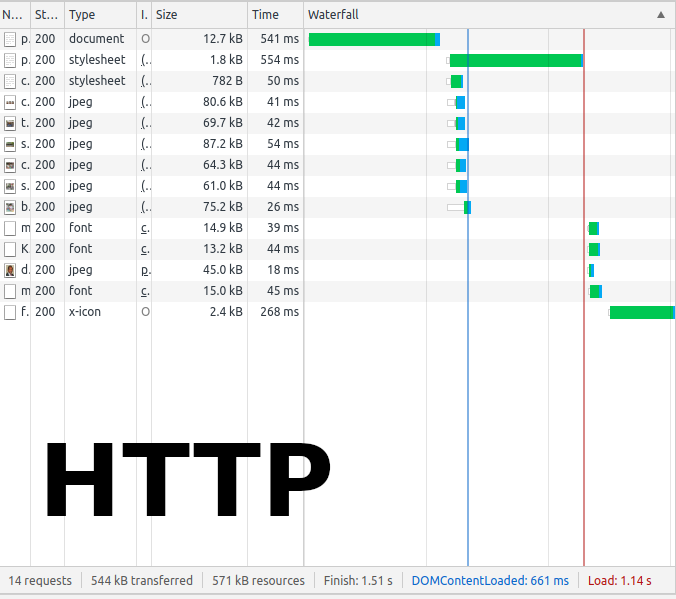Select the '26 ms' time cell

(x=283, y=207)
